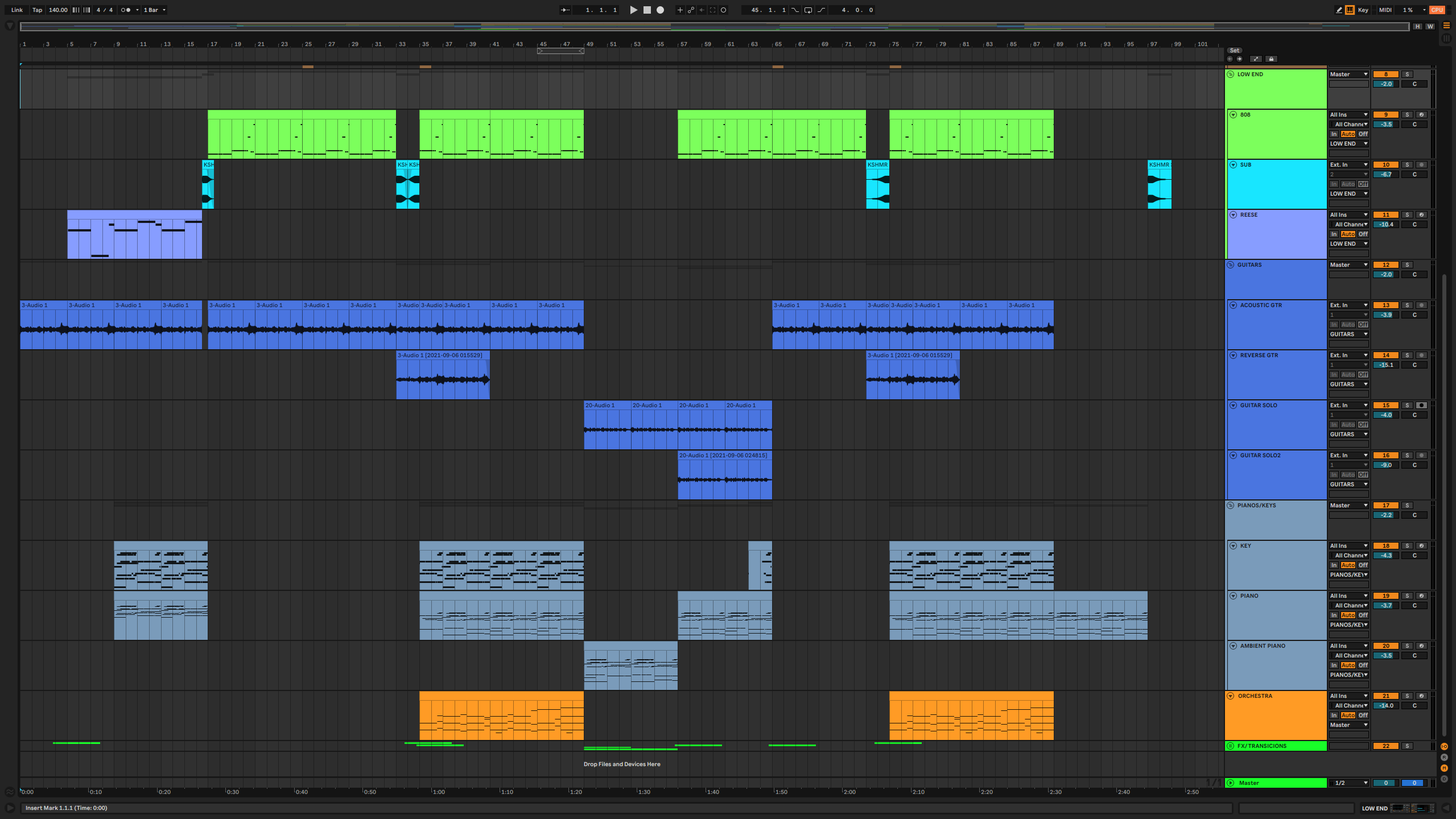The height and width of the screenshot is (819, 1456).
Task: Click the Set locator button
Action: click(1234, 51)
